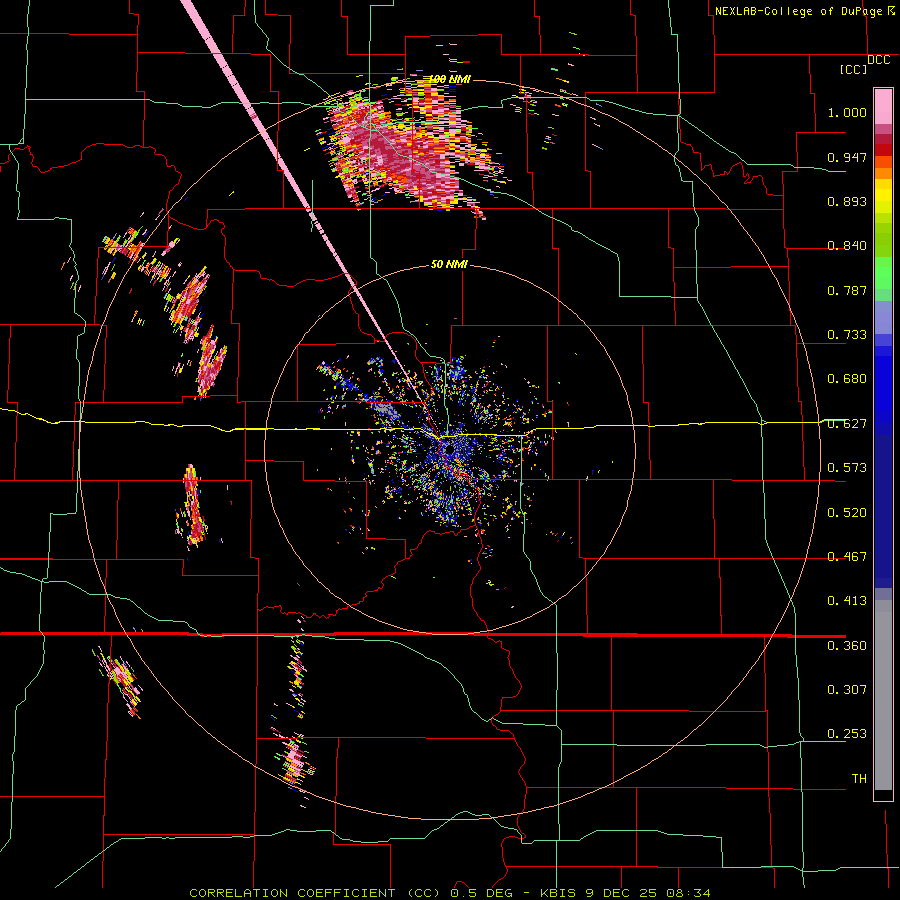Select the 0.627 legend value
The image size is (900, 900).
[847, 424]
